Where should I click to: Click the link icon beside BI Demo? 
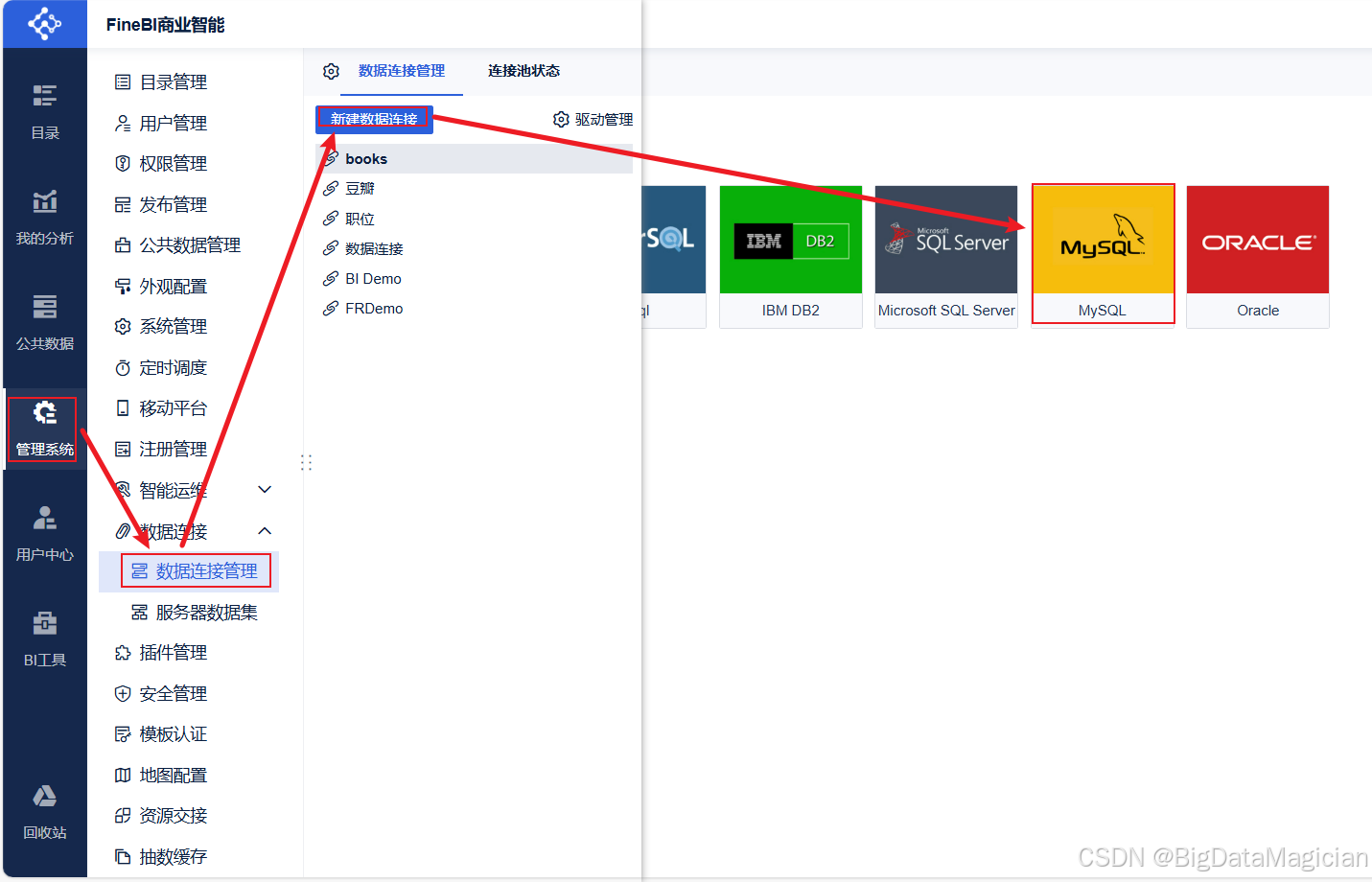click(x=331, y=279)
